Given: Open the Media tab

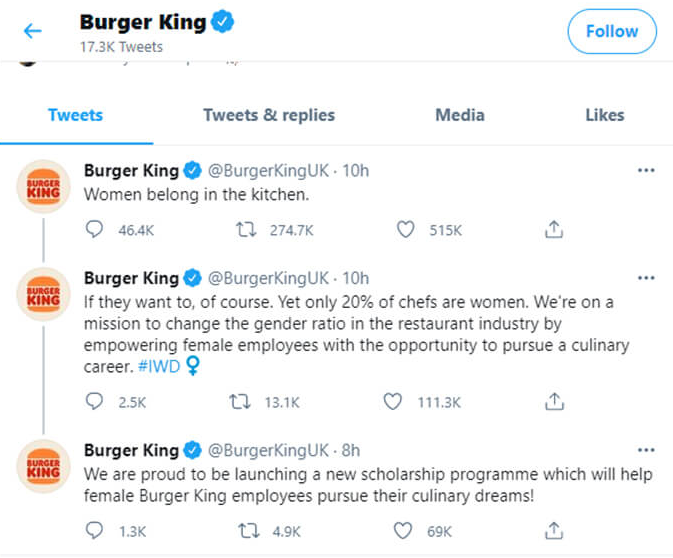Looking at the screenshot, I should coord(460,115).
